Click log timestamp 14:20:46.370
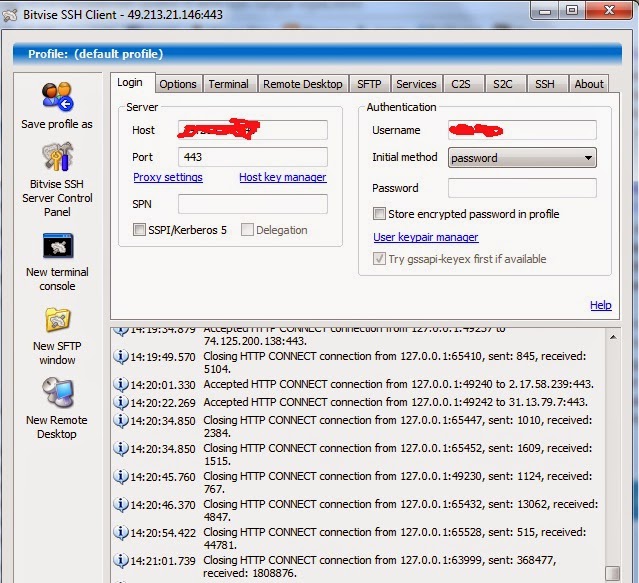Image resolution: width=639 pixels, height=583 pixels. (x=163, y=505)
